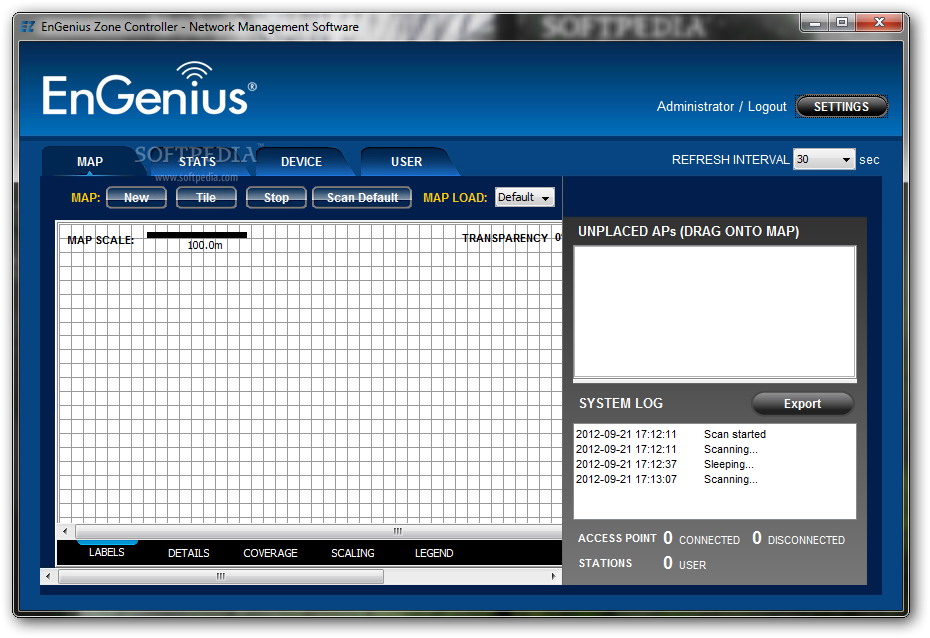930x638 pixels.
Task: Click the Stop button
Action: pyautogui.click(x=276, y=197)
